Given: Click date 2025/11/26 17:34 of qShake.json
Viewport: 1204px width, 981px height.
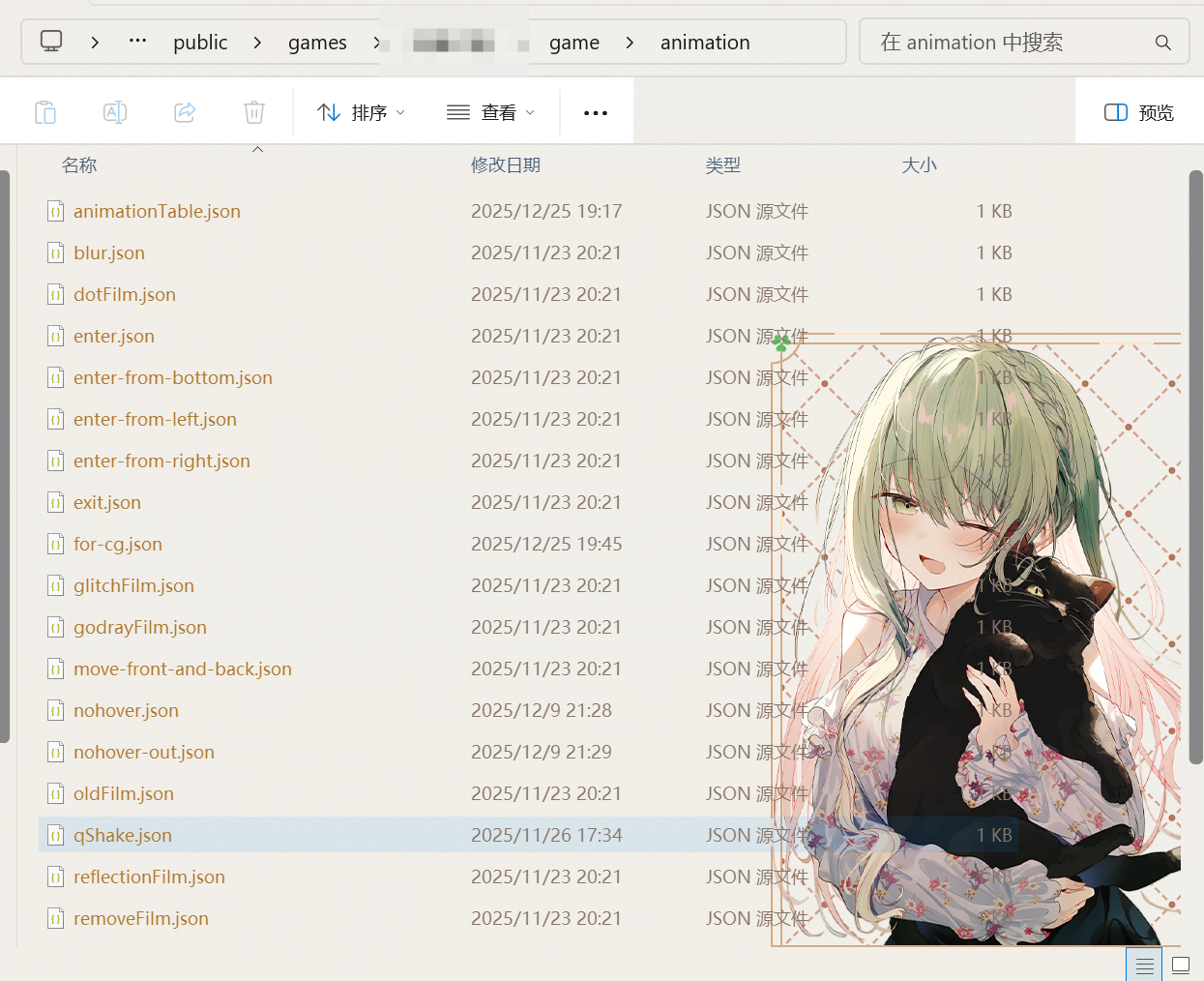Looking at the screenshot, I should point(546,835).
